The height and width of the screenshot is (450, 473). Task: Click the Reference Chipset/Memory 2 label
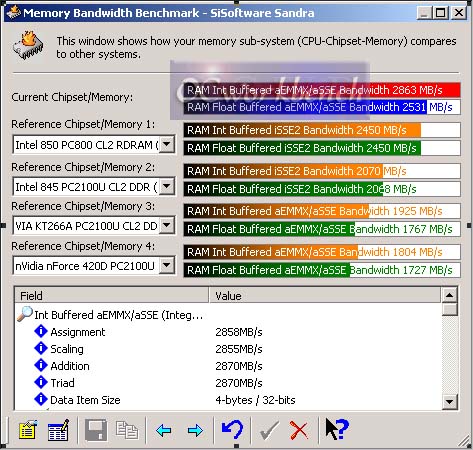tap(83, 167)
